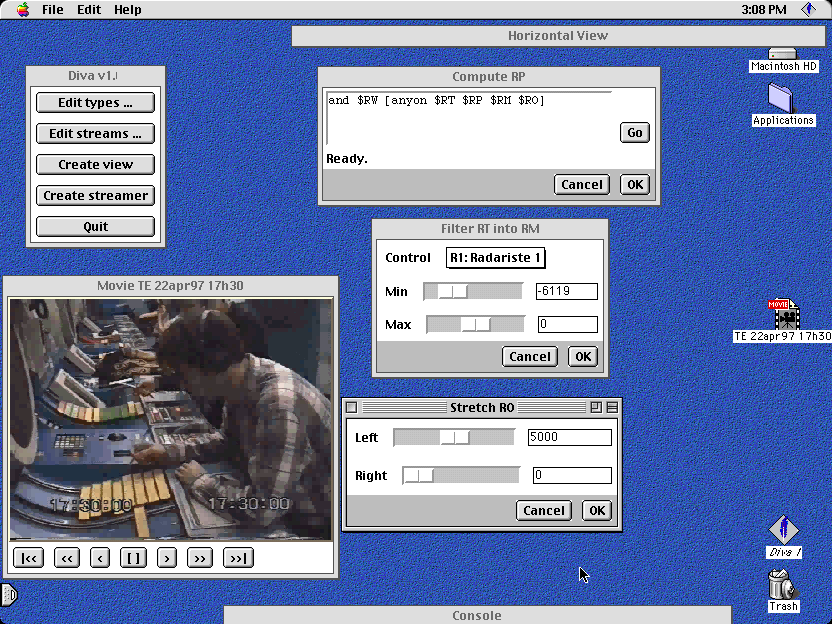
Task: Click the Left value field showing 5000
Action: (569, 437)
